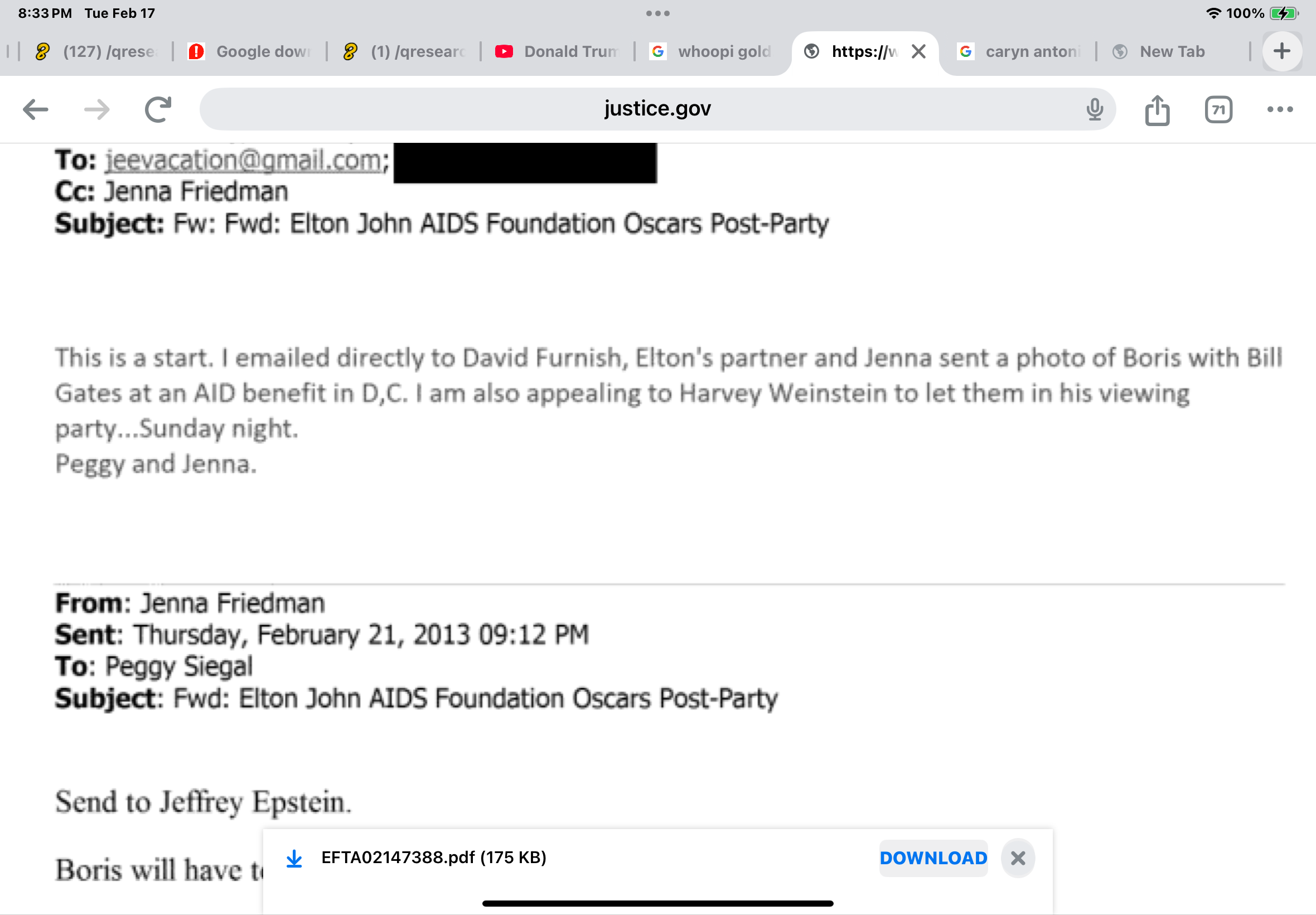Click the forward navigation arrow
Image resolution: width=1316 pixels, height=915 pixels.
coord(97,109)
